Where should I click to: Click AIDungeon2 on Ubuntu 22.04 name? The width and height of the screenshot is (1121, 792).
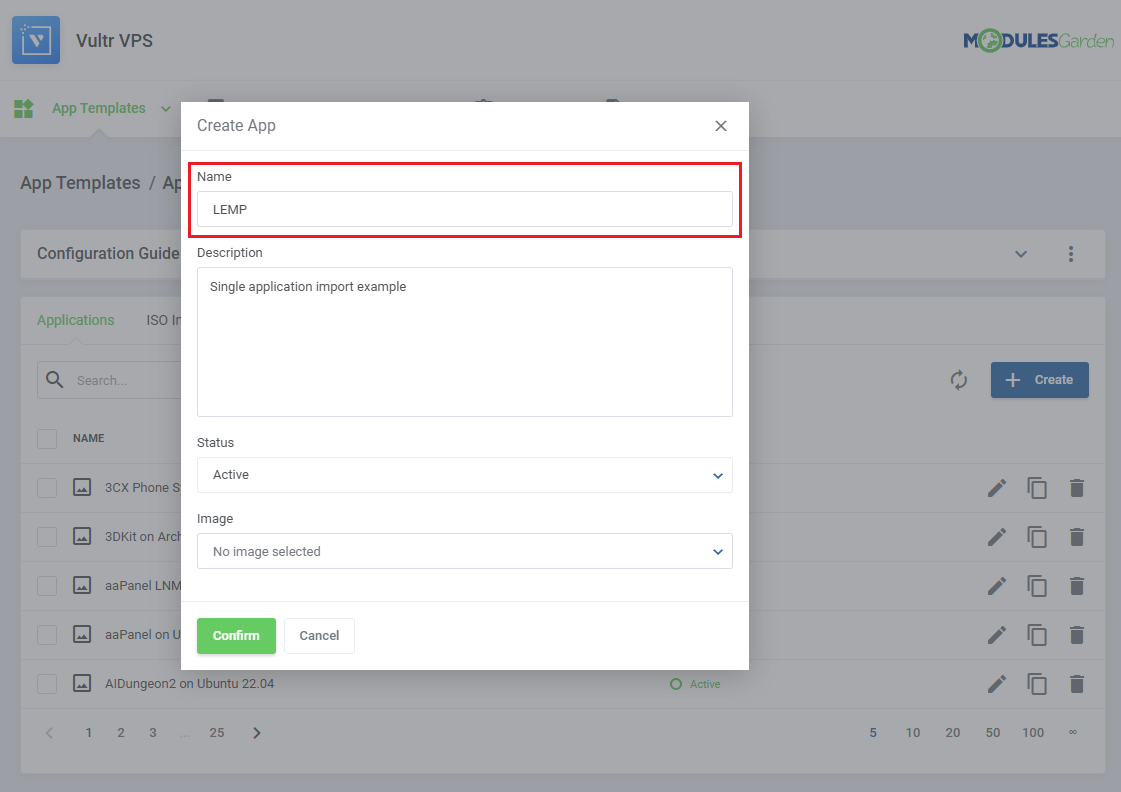pyautogui.click(x=189, y=683)
